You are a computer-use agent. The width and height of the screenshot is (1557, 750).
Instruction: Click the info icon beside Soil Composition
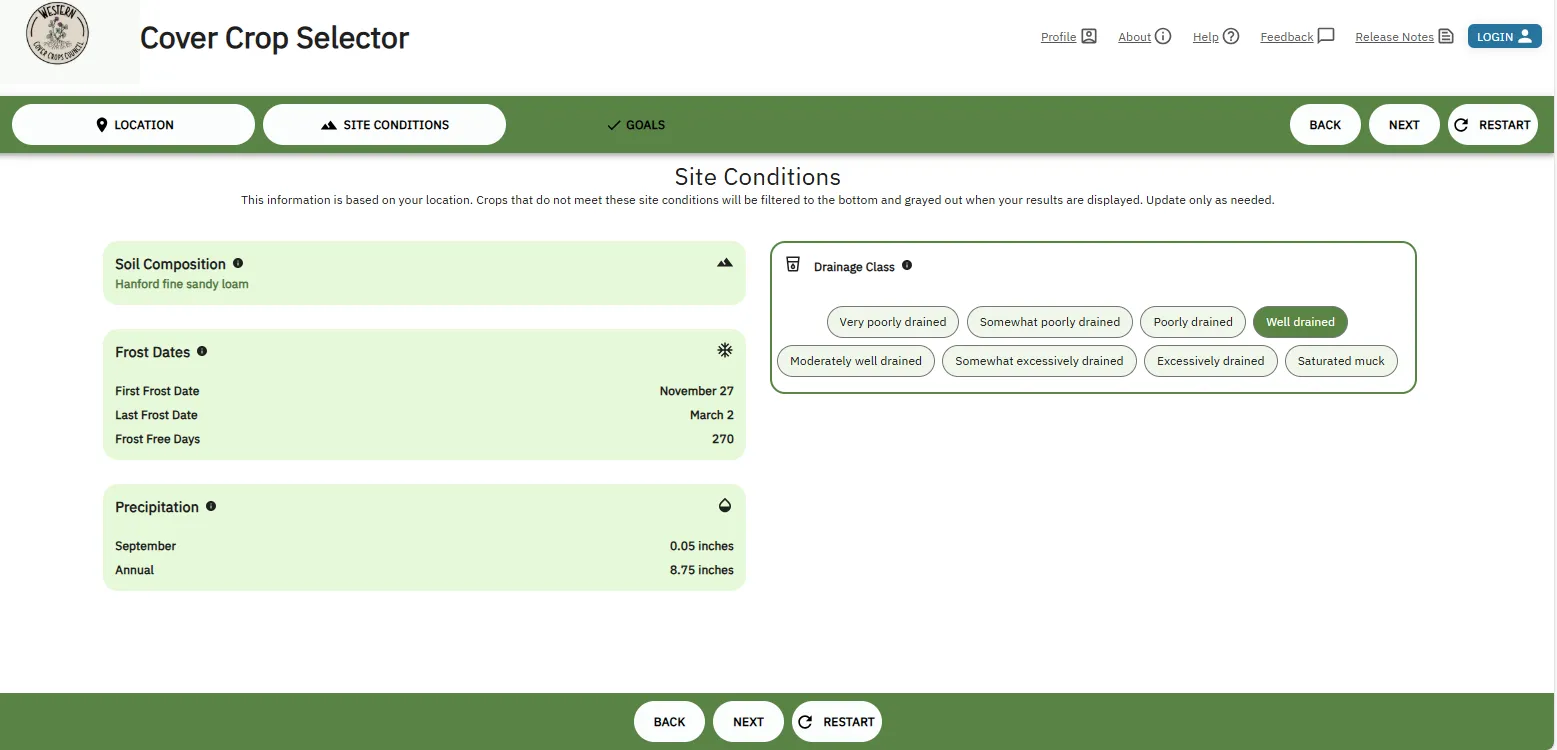click(238, 263)
